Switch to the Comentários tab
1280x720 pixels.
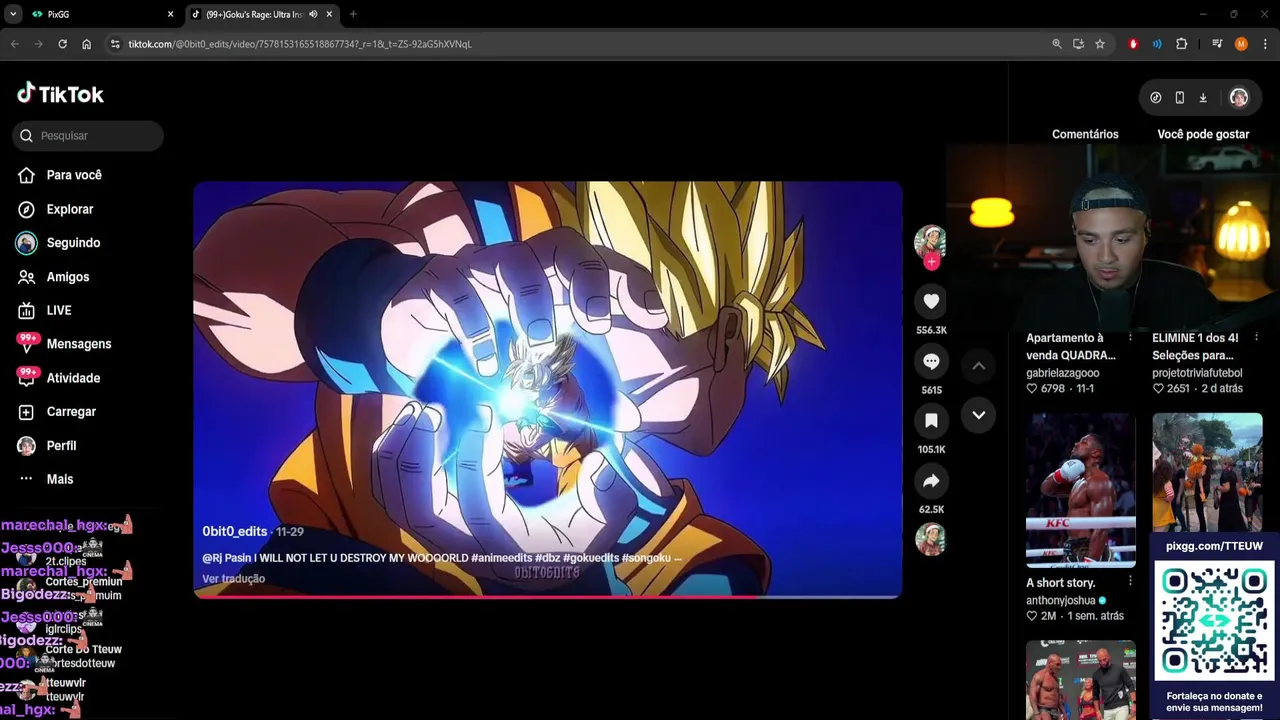[1085, 134]
